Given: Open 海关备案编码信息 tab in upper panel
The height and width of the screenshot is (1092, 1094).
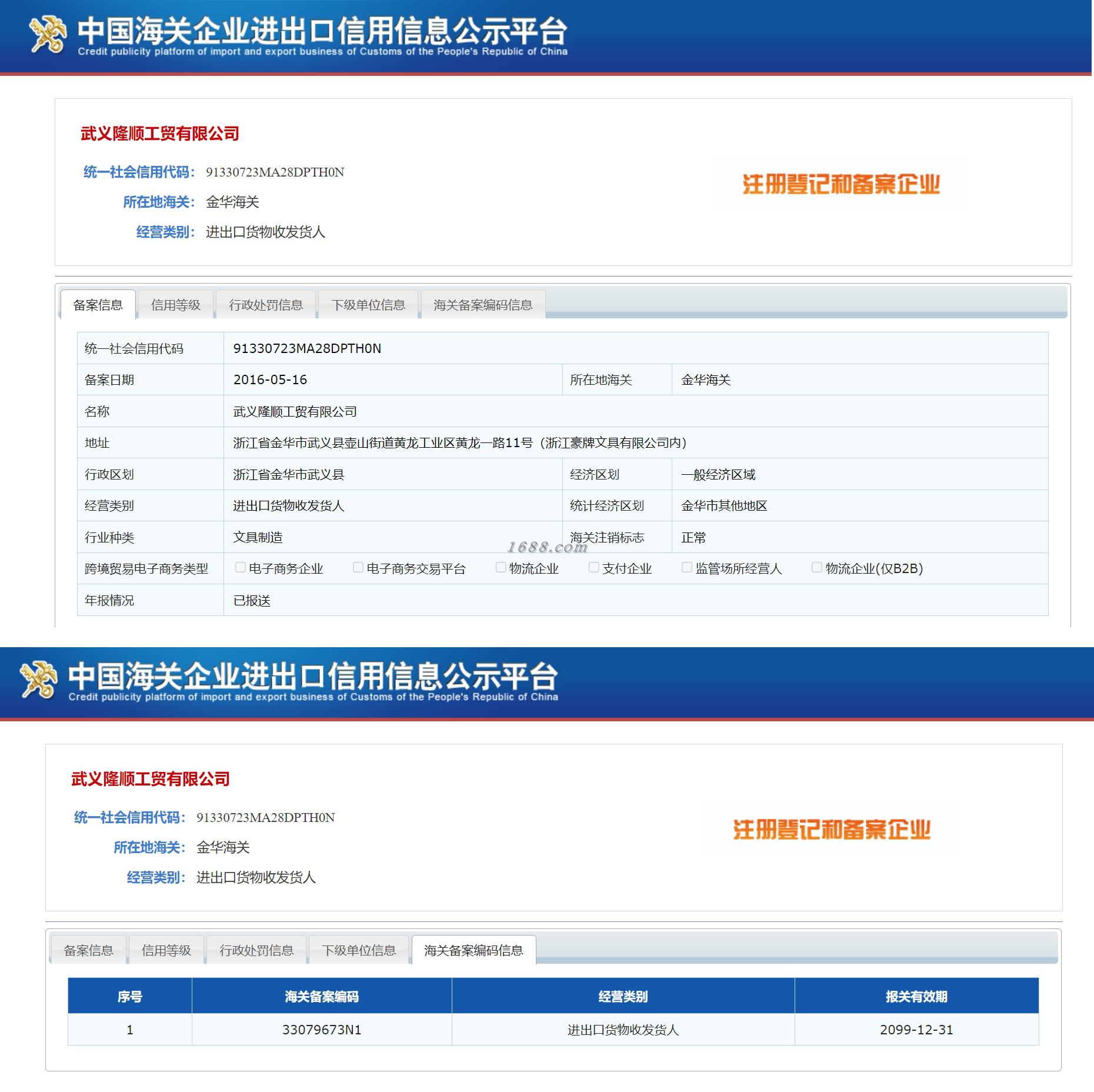Looking at the screenshot, I should coord(483,305).
